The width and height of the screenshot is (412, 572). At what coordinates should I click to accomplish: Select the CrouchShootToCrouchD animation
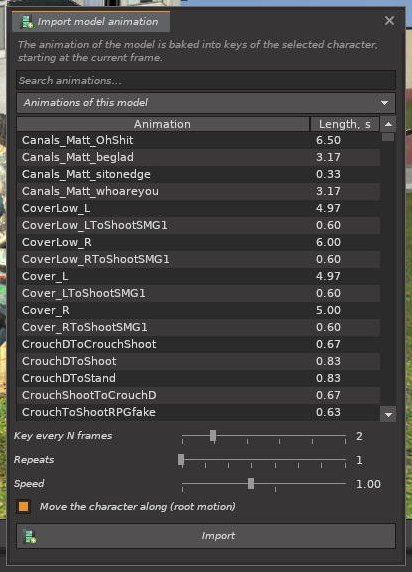click(198, 395)
